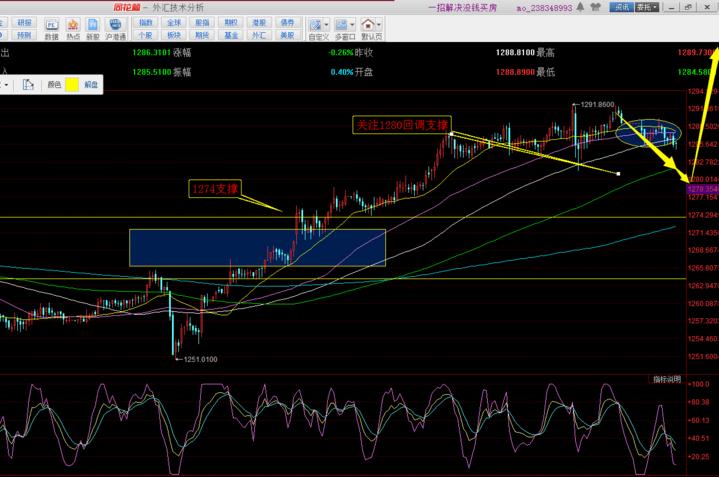
Task: Select the '1274支撑' annotation label on chart
Action: click(215, 188)
